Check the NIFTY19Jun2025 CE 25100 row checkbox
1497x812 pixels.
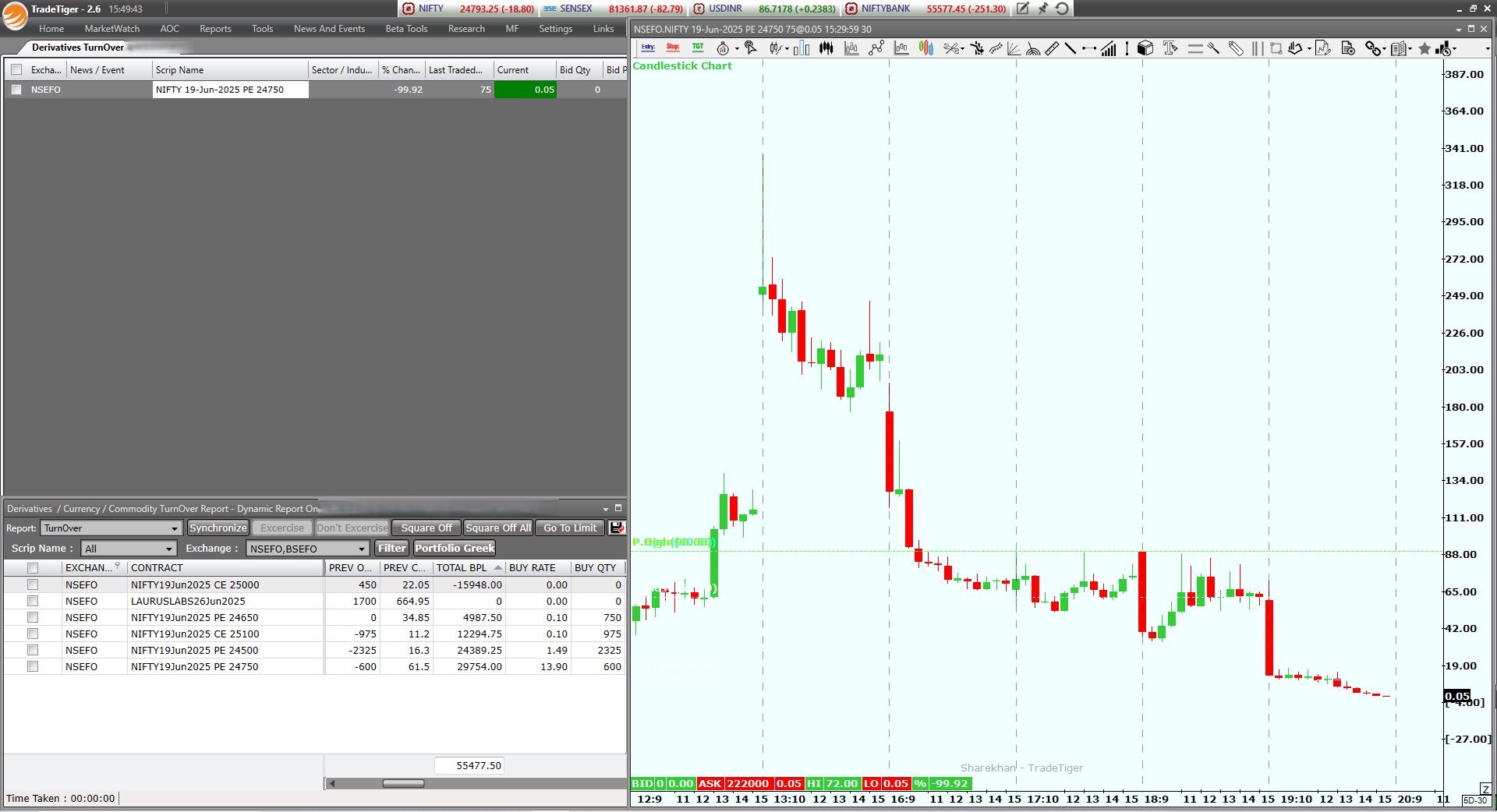click(x=33, y=634)
